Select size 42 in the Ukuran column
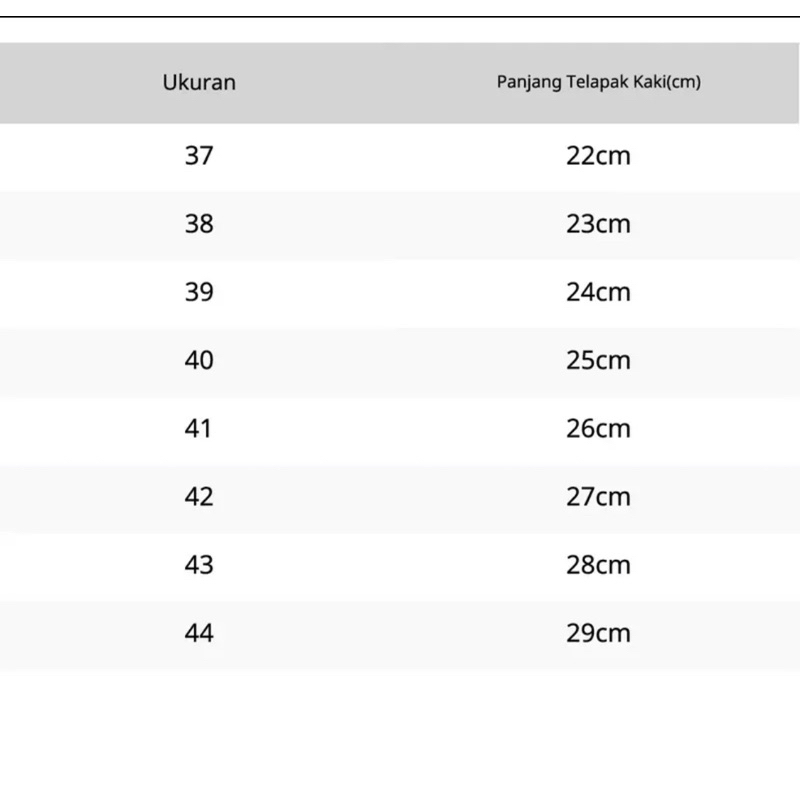Image resolution: width=800 pixels, height=800 pixels. pyautogui.click(x=199, y=496)
